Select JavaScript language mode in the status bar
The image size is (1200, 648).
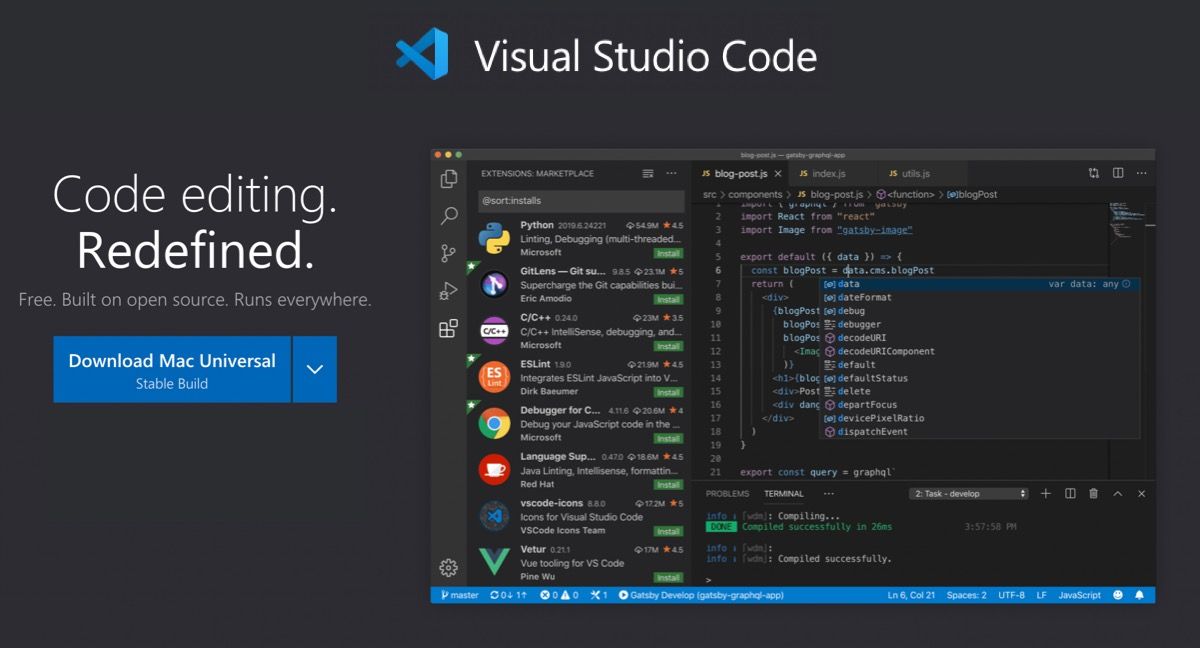click(1078, 594)
